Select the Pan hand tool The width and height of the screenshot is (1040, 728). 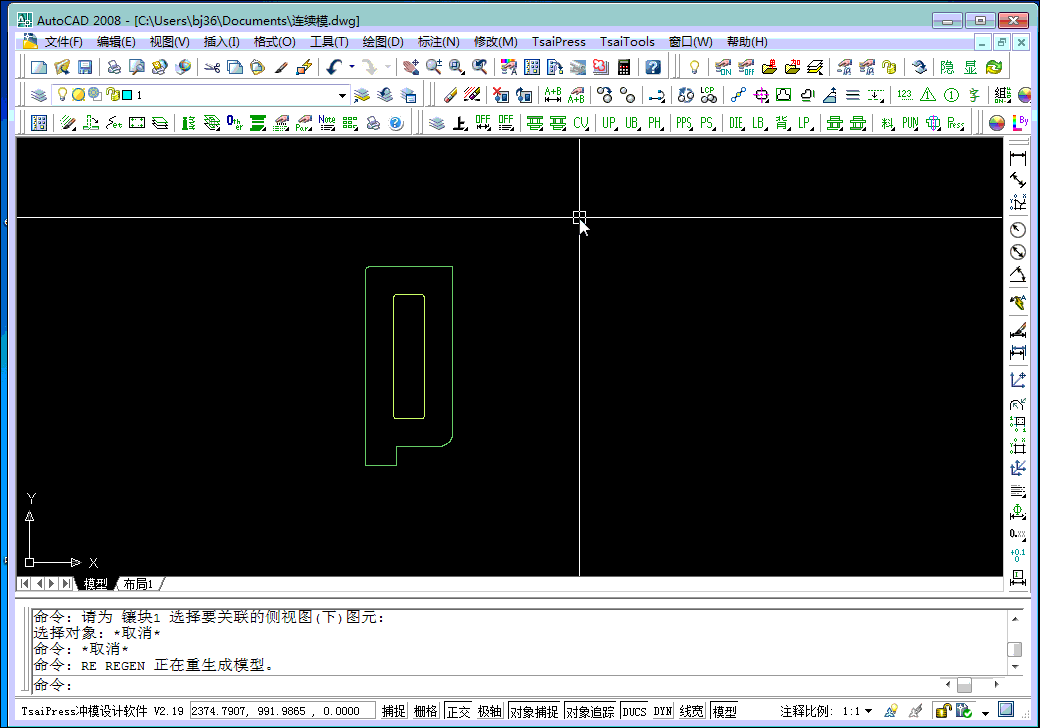point(410,67)
